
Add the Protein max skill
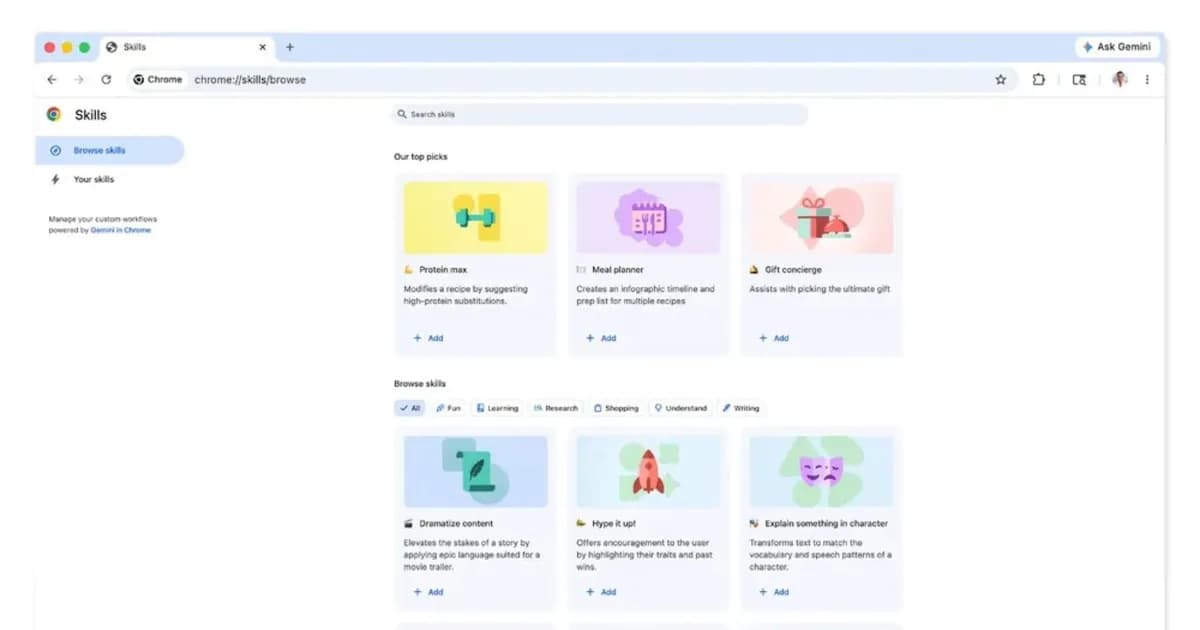point(428,338)
